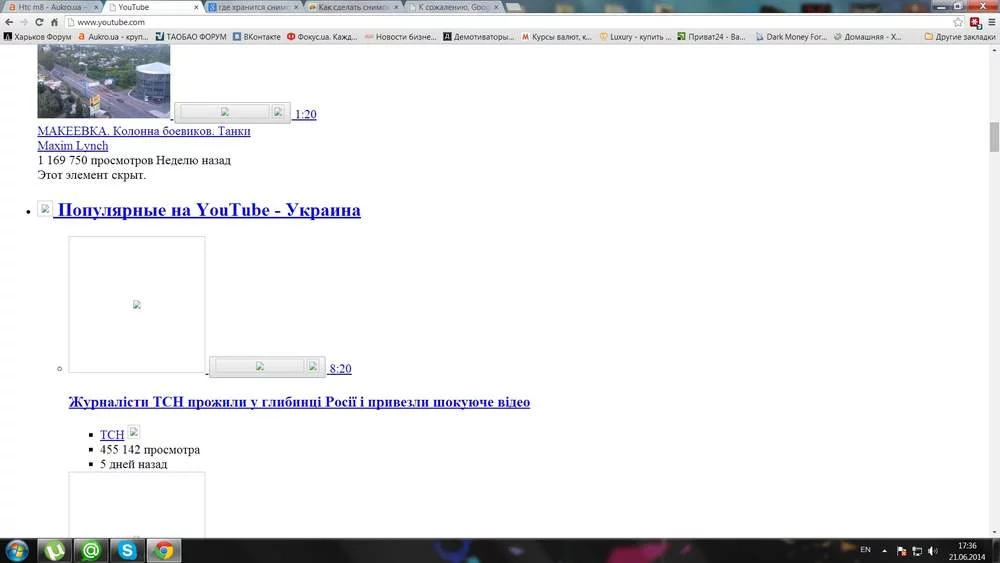Viewport: 1000px width, 563px height.
Task: Go back with the browser back arrow
Action: 9,22
